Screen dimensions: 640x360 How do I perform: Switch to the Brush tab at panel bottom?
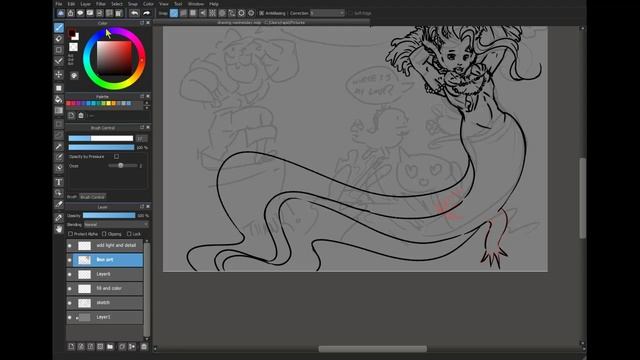point(72,197)
